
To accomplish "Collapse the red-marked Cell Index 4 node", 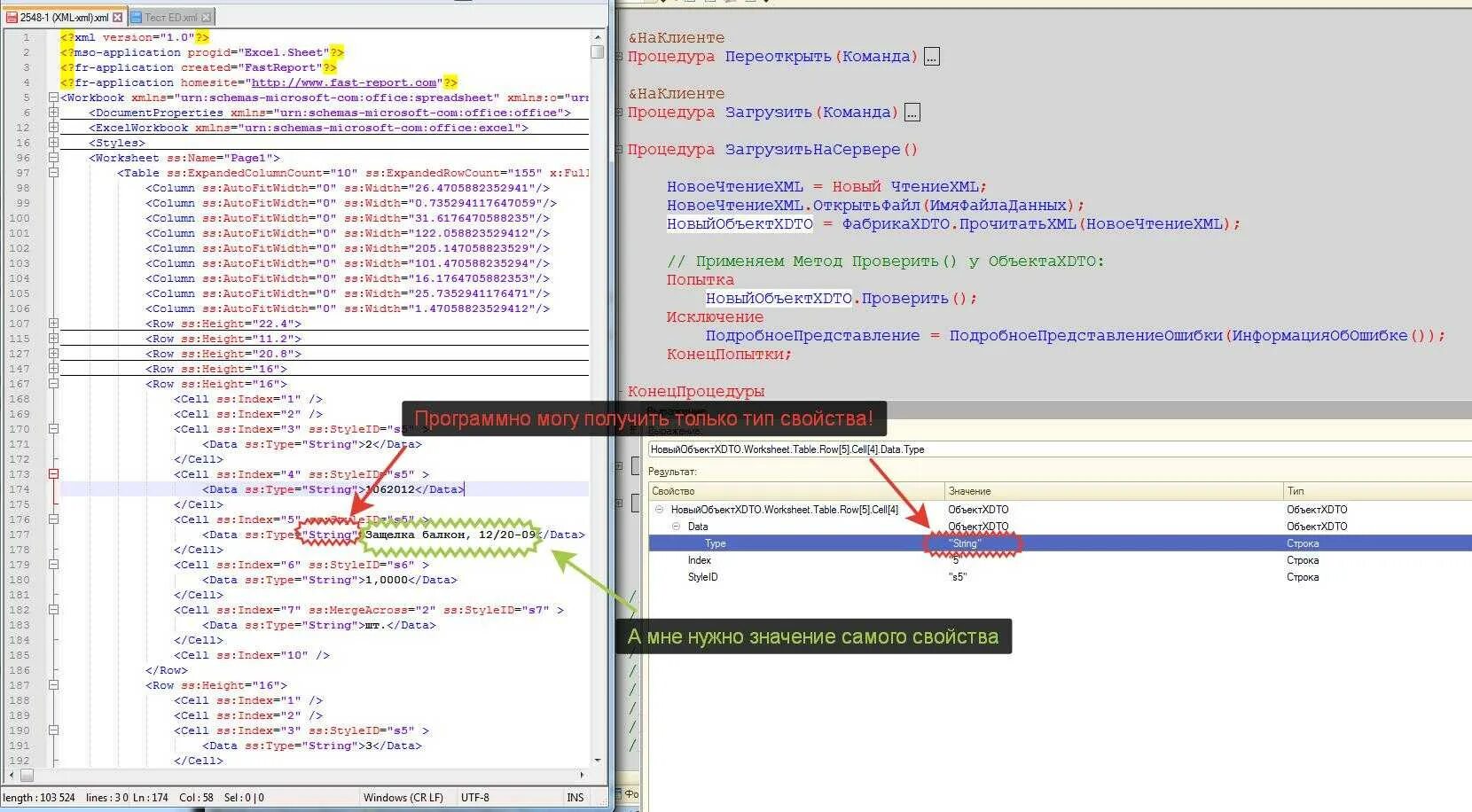I will [53, 474].
